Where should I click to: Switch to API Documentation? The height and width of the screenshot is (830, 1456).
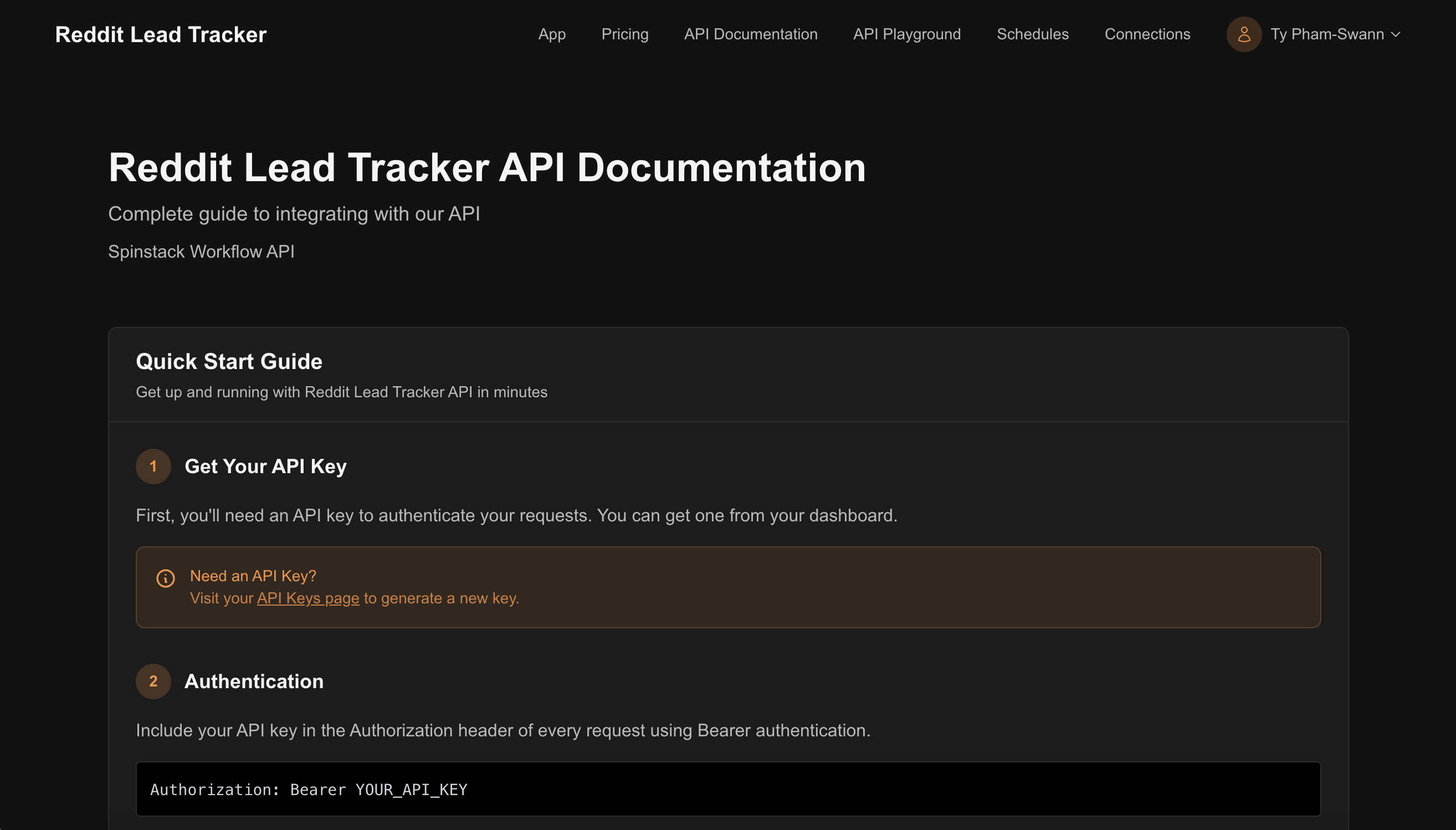(750, 34)
